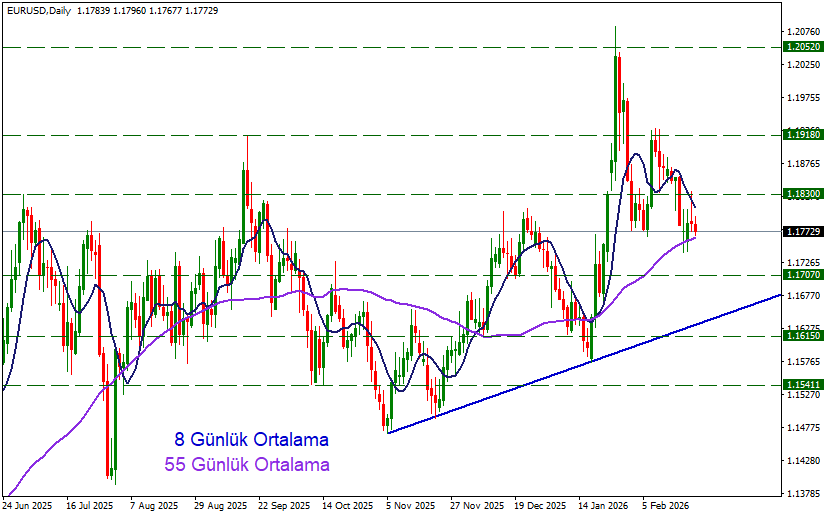Click the 1.13785 value on price axis
Screen dimensions: 827x517
[x=803, y=493]
